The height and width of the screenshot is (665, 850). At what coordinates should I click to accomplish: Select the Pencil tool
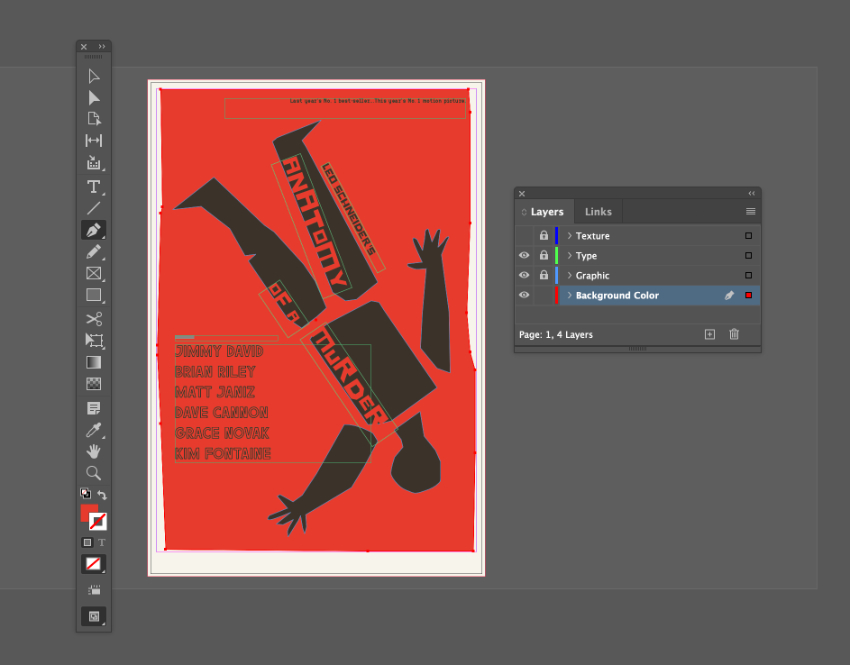tap(93, 252)
